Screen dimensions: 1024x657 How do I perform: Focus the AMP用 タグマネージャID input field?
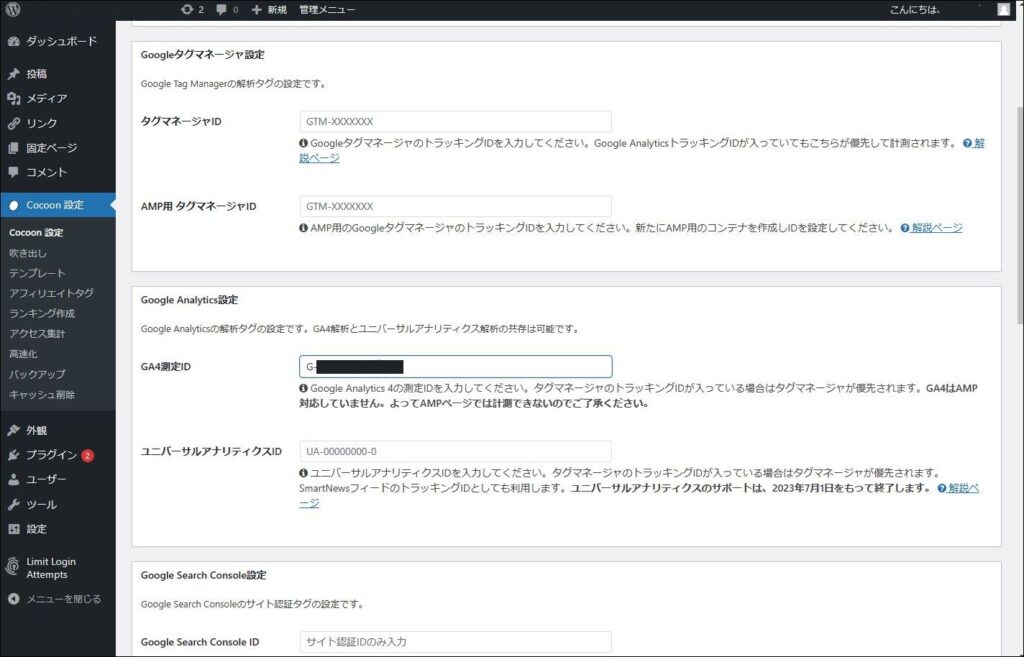[455, 206]
